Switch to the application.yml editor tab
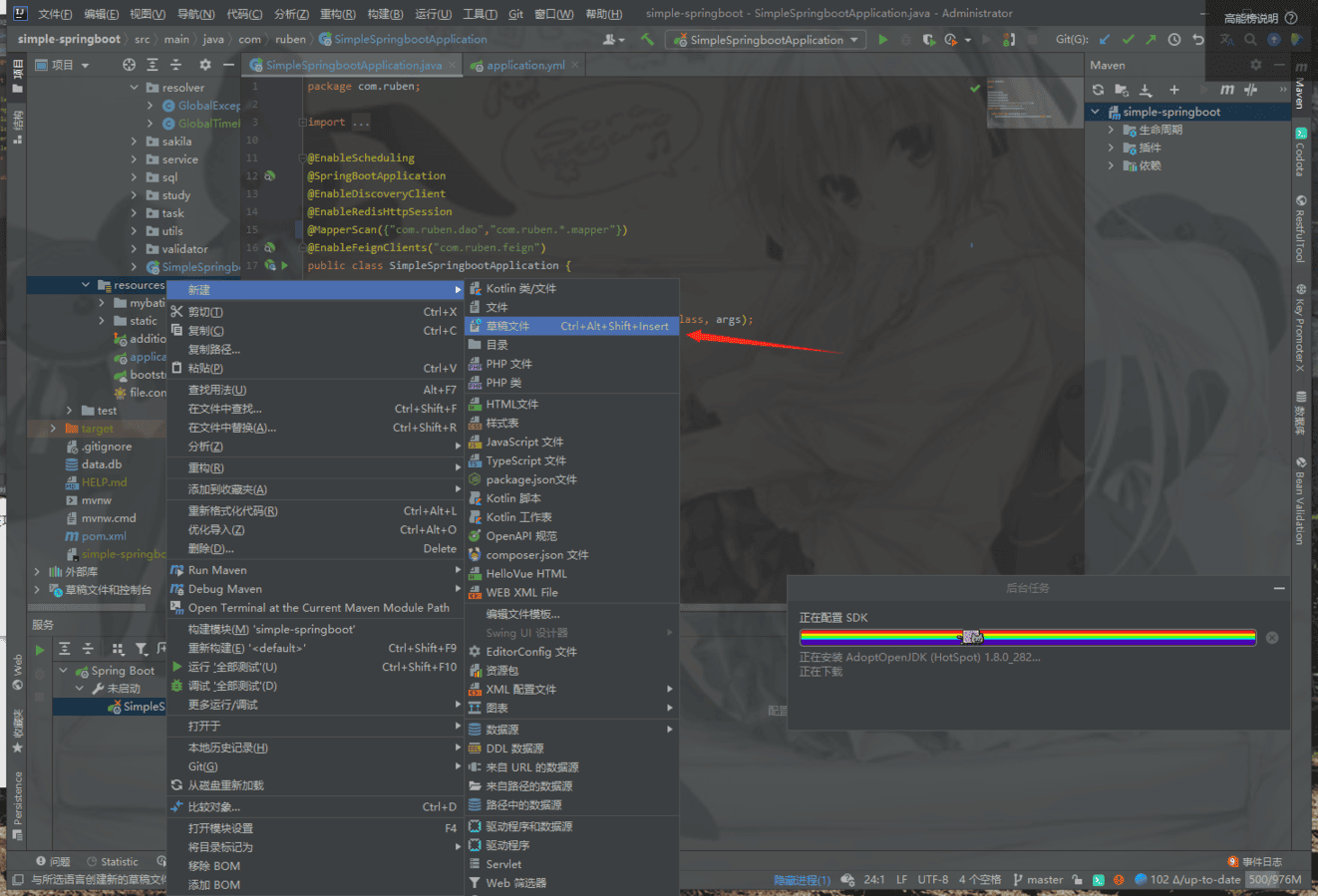The height and width of the screenshot is (896, 1318). [524, 66]
